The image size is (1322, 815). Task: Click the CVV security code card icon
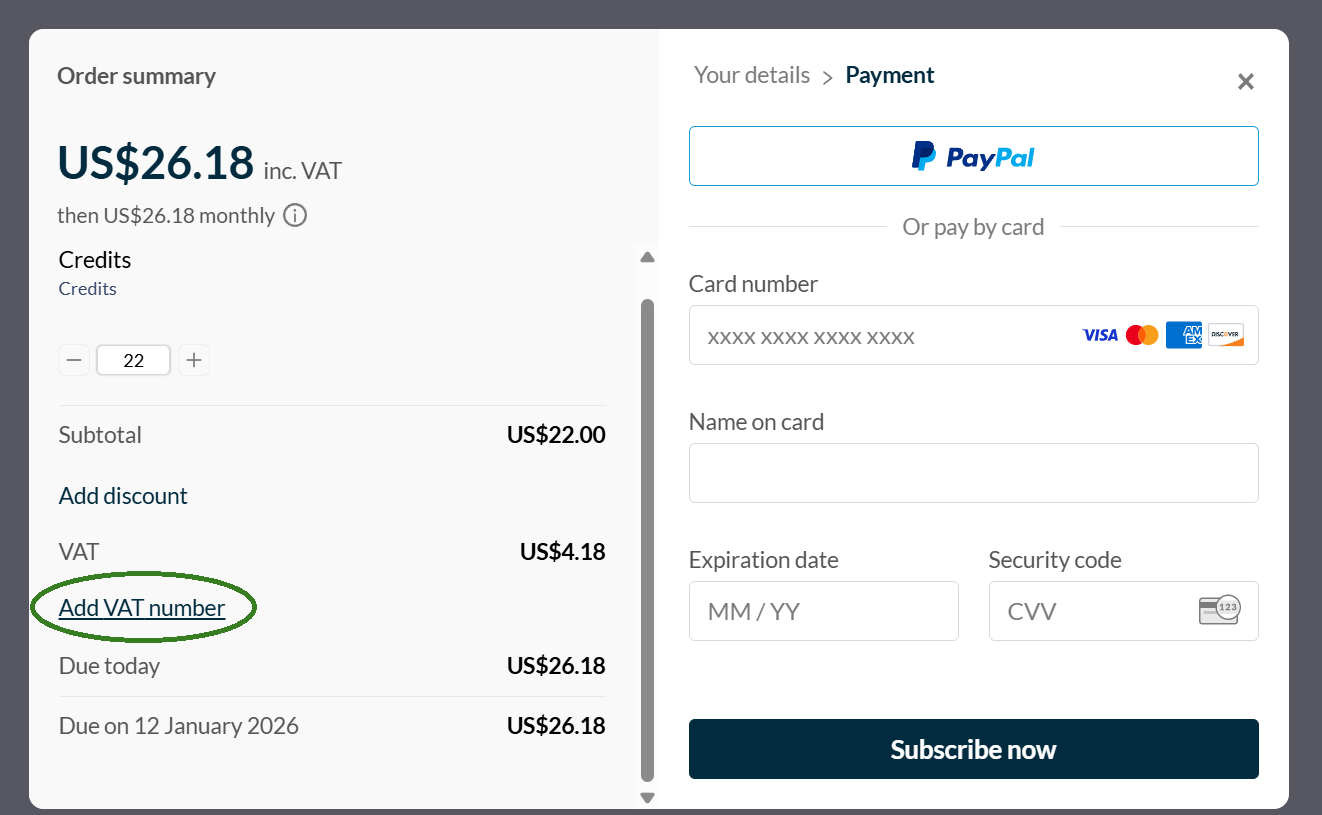click(x=1221, y=610)
